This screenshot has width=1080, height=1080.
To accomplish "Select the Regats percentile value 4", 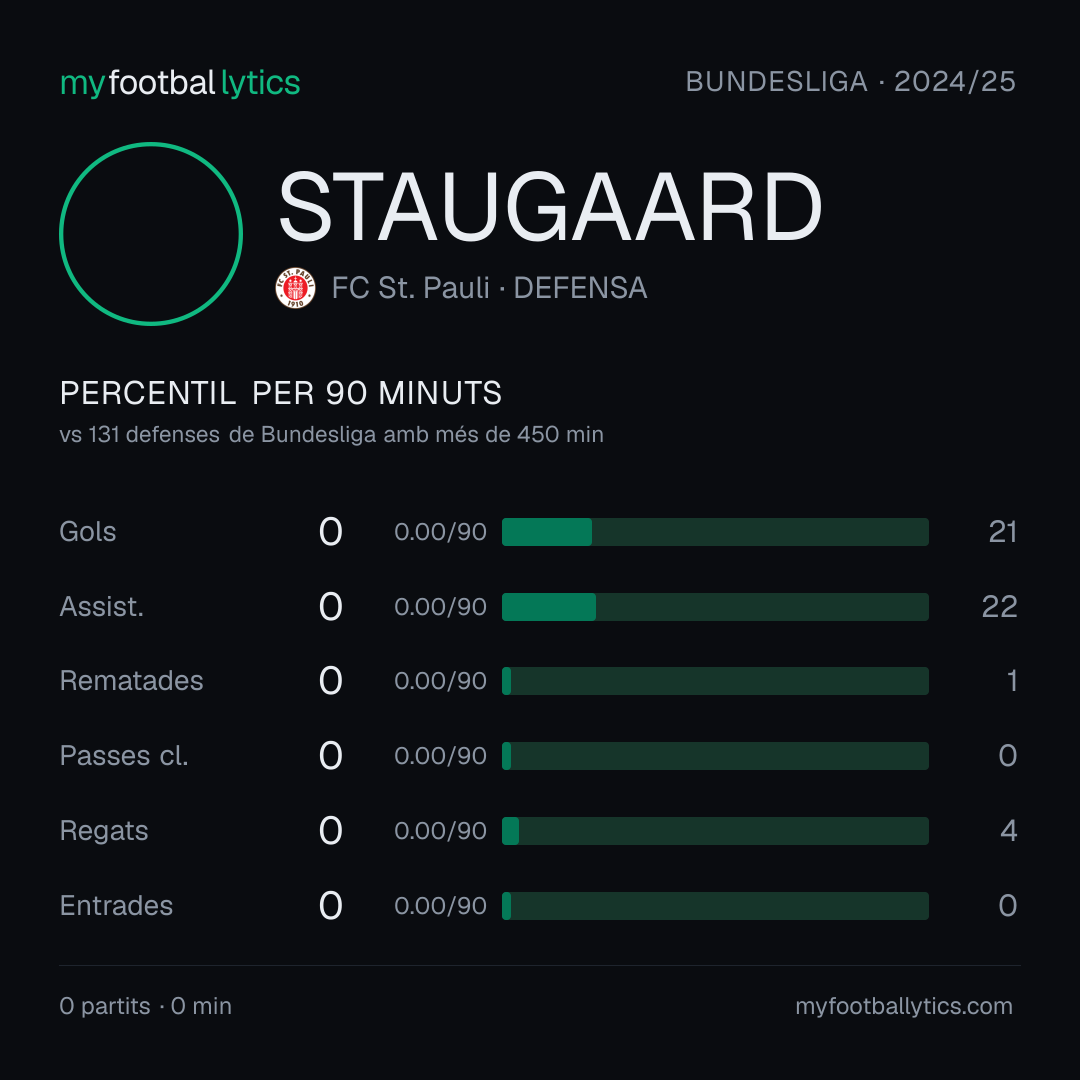I will point(1009,831).
